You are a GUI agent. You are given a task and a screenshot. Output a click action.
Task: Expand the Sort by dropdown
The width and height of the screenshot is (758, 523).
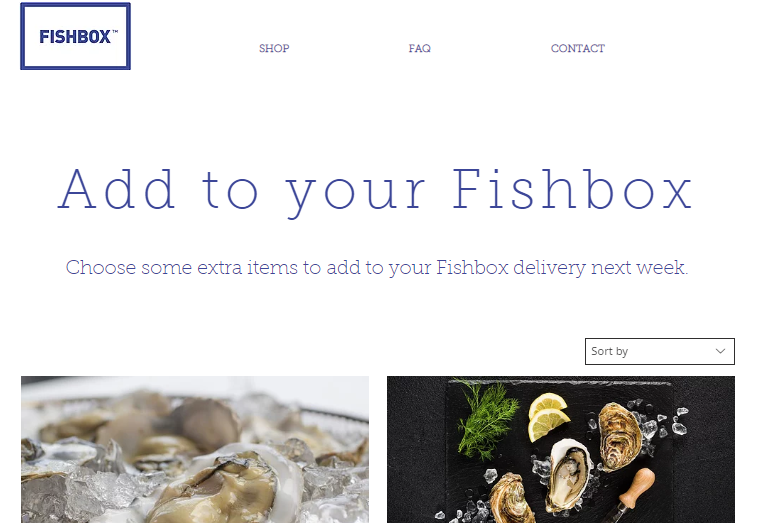660,351
